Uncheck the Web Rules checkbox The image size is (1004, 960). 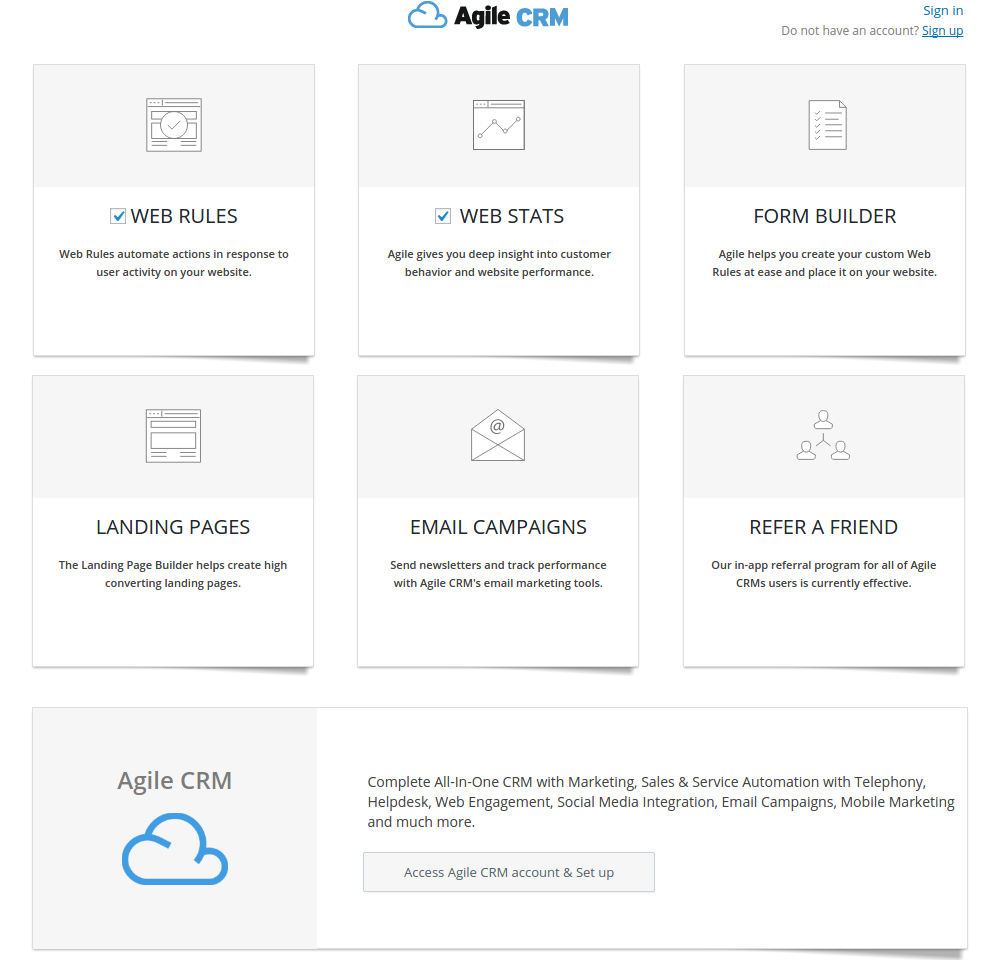tap(118, 216)
